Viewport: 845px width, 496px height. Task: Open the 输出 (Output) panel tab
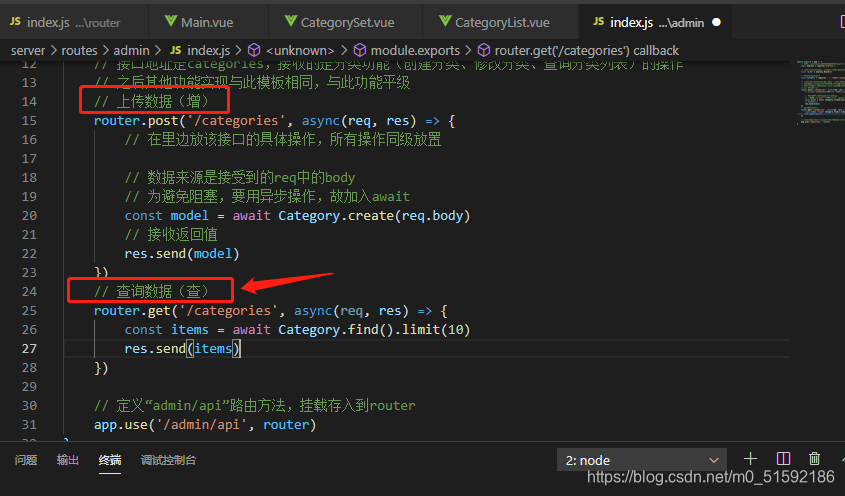pyautogui.click(x=68, y=460)
